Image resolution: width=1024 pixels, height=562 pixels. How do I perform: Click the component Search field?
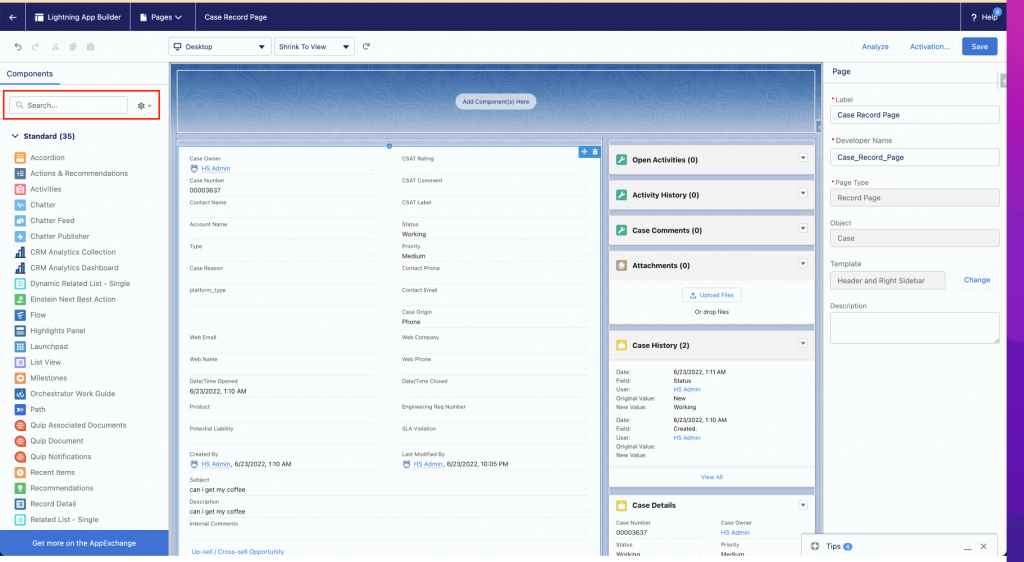(x=68, y=105)
